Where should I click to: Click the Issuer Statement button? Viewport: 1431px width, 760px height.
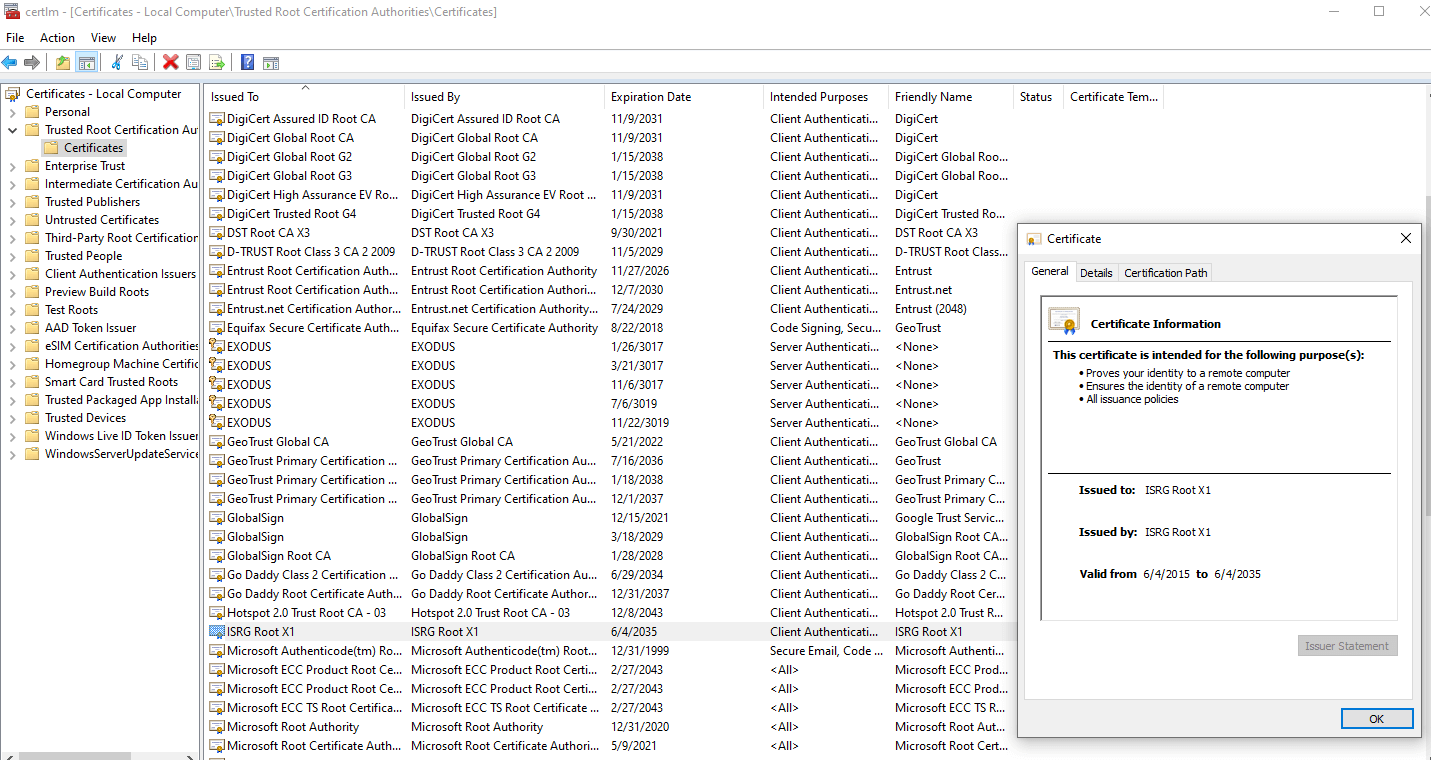1347,646
